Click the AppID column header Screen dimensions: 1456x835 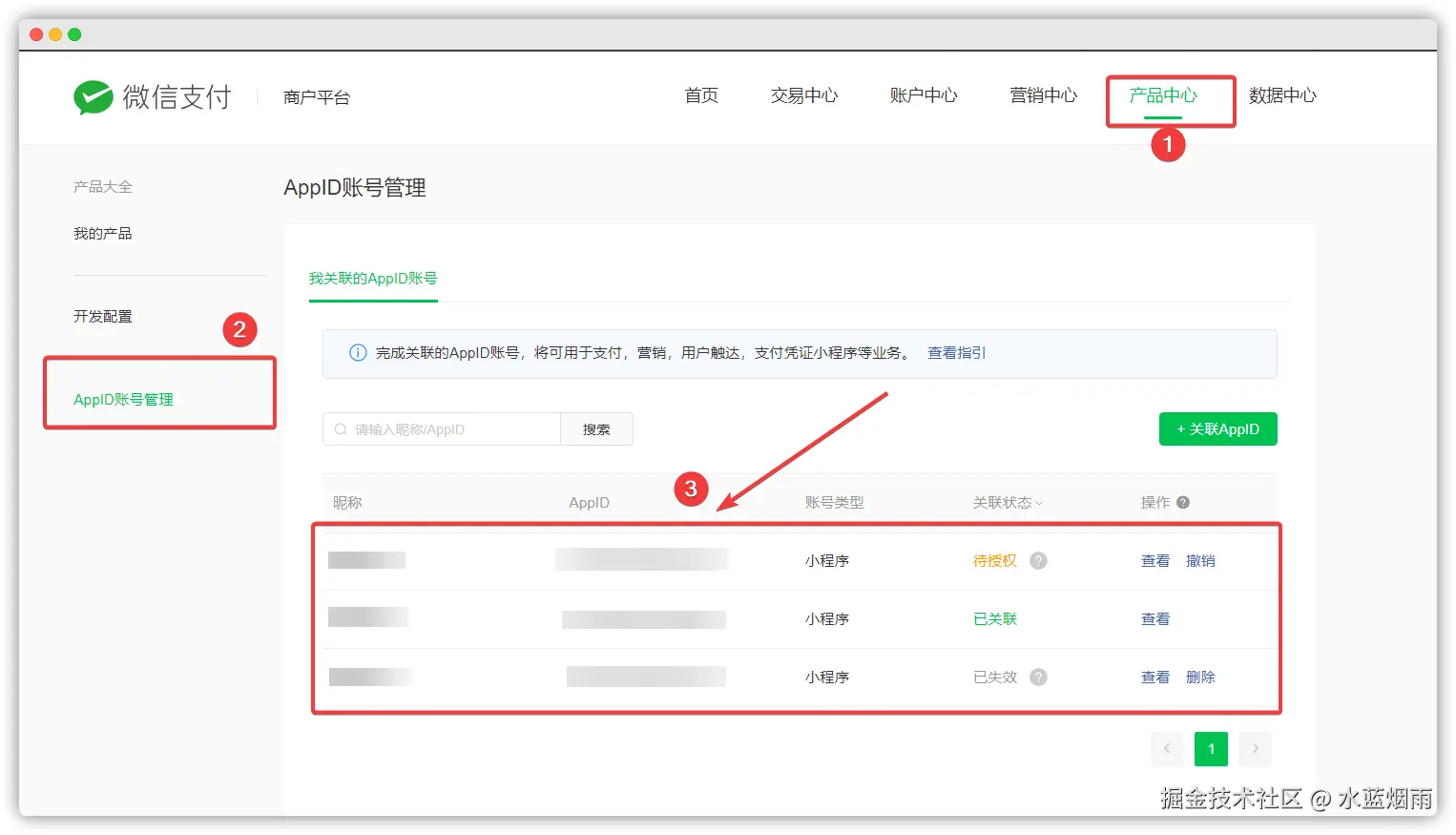pos(589,503)
